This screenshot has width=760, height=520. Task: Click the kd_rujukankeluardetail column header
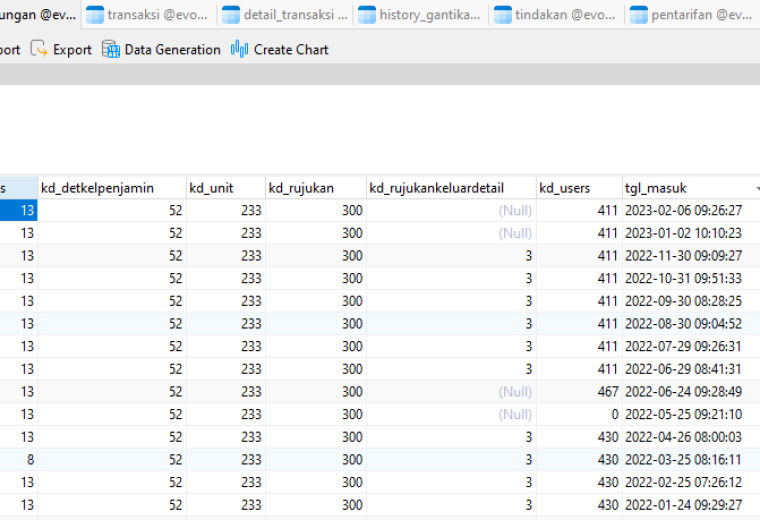pyautogui.click(x=451, y=188)
